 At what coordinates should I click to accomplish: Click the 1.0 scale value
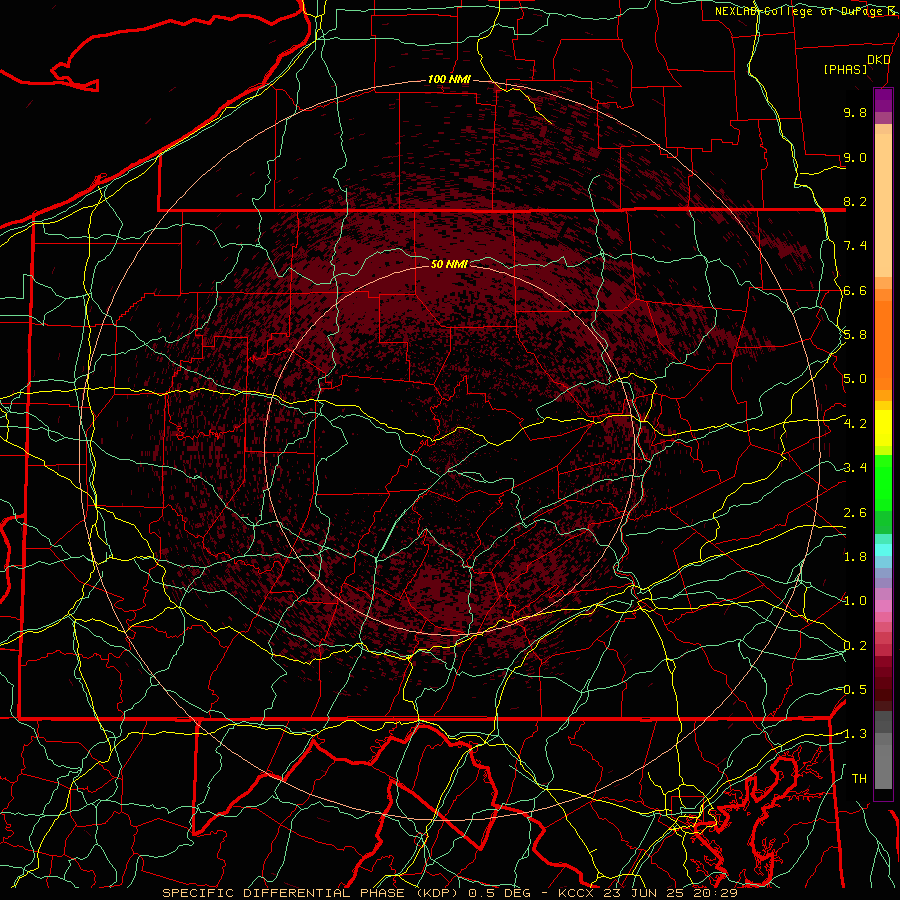(x=855, y=601)
